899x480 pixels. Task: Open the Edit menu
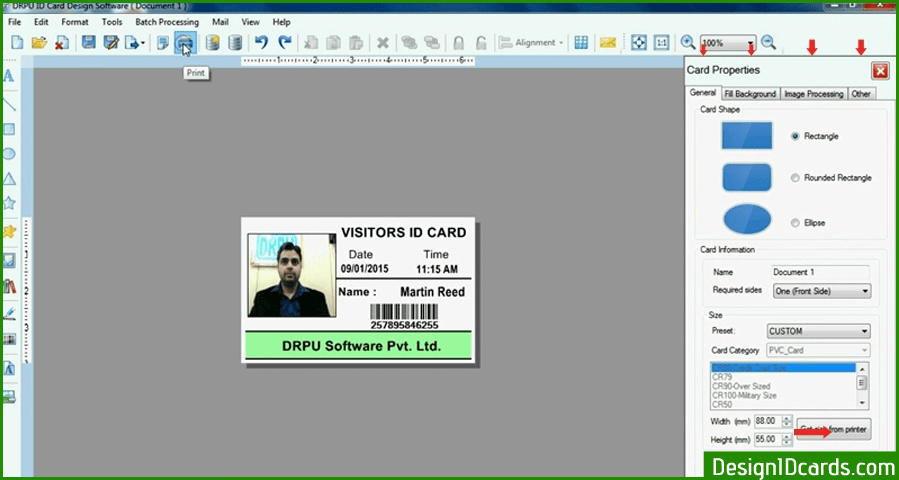[x=41, y=22]
